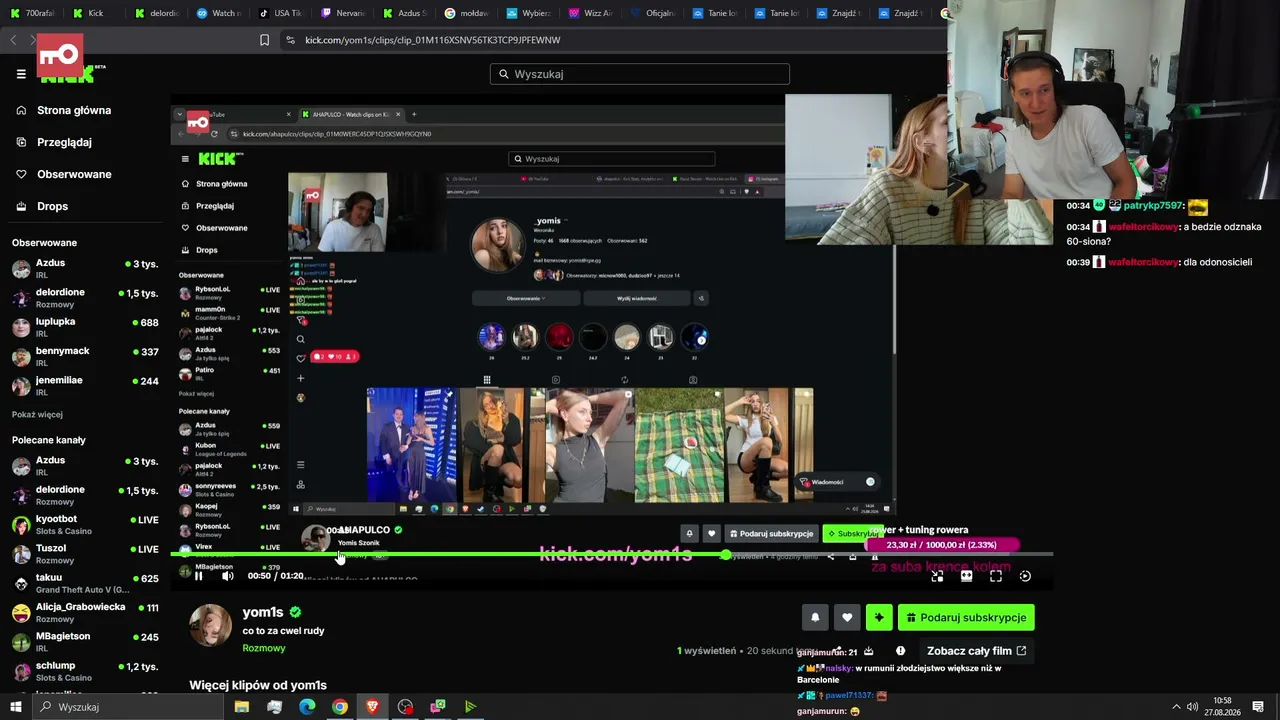The image size is (1280, 720).
Task: Expand followed list with Pokaż więcej
Action: point(37,414)
